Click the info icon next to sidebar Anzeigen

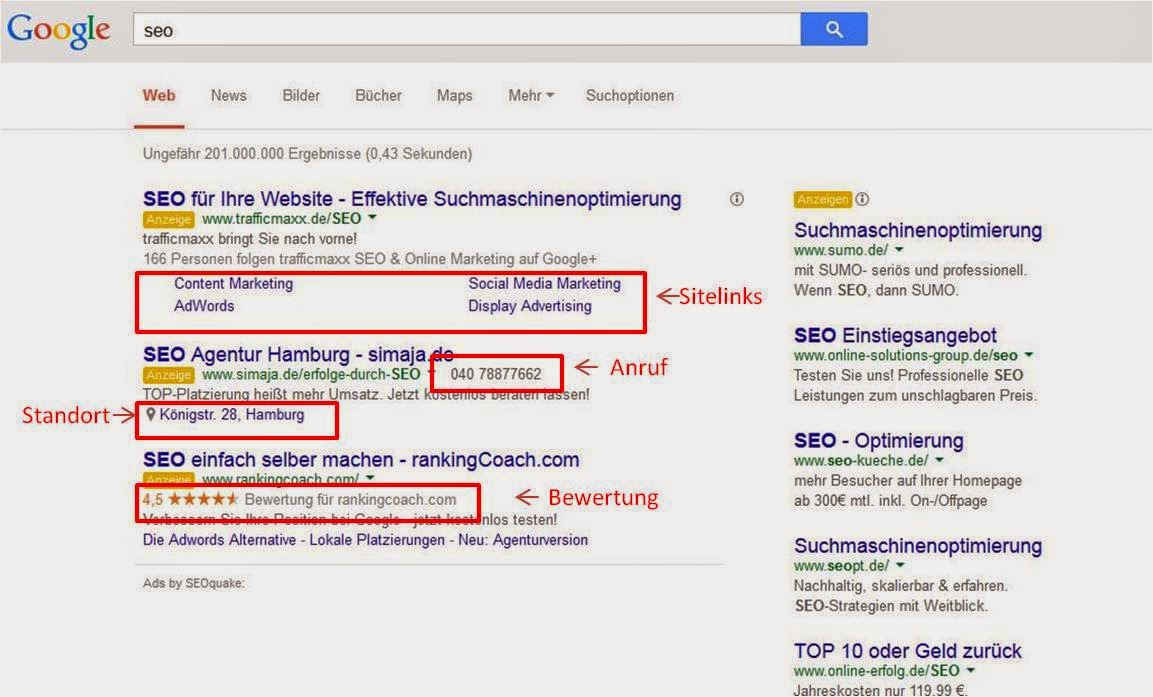(x=863, y=199)
